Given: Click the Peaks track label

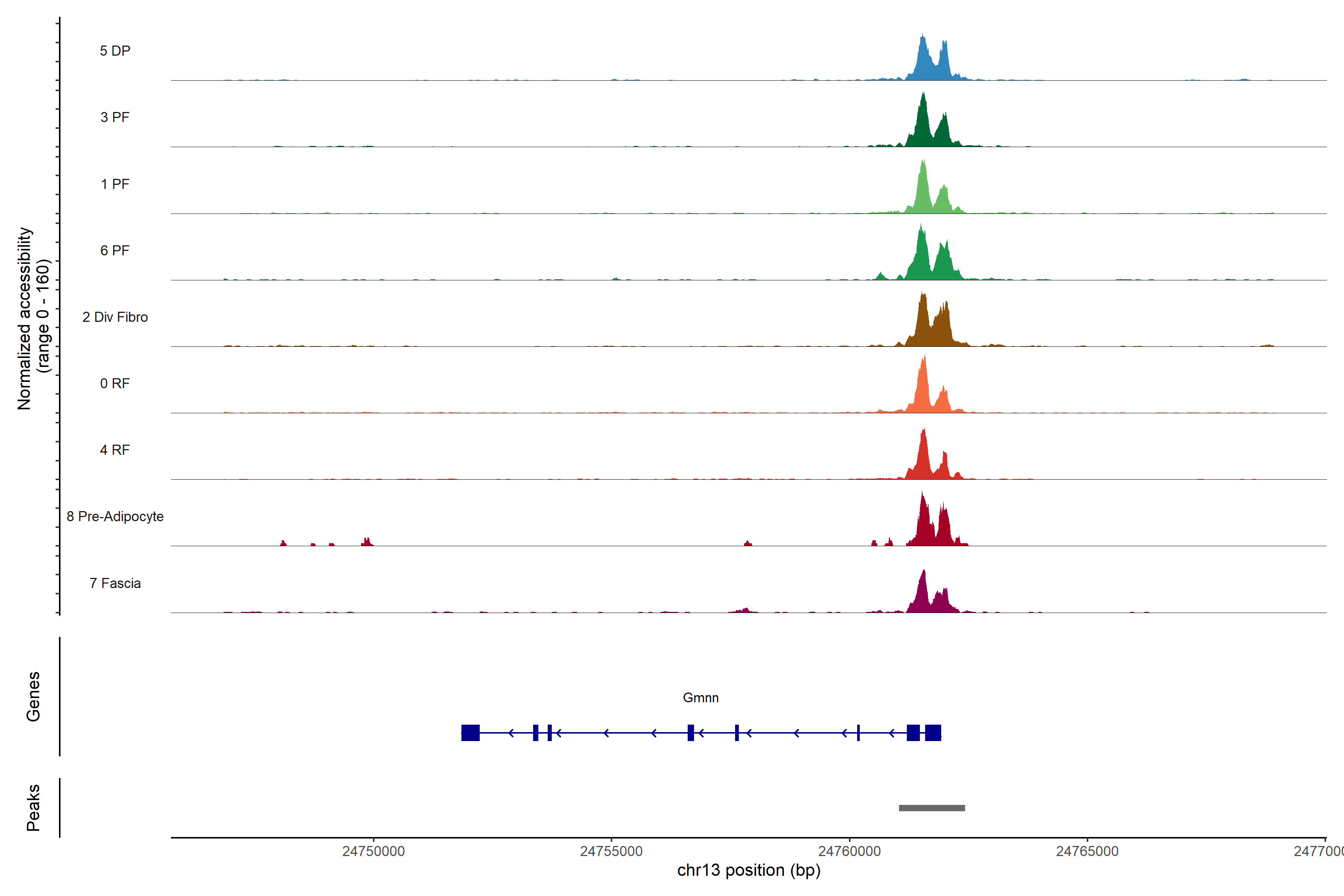Looking at the screenshot, I should pyautogui.click(x=33, y=808).
